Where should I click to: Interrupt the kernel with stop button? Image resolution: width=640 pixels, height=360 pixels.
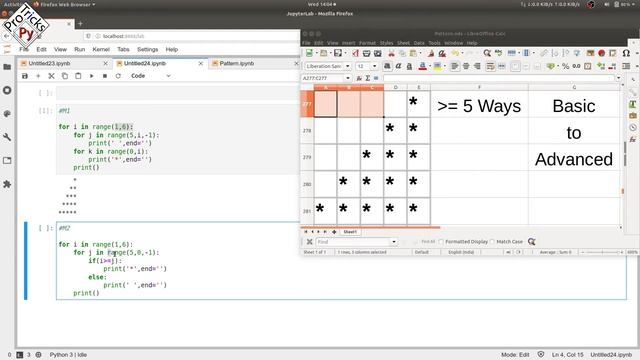(x=105, y=76)
